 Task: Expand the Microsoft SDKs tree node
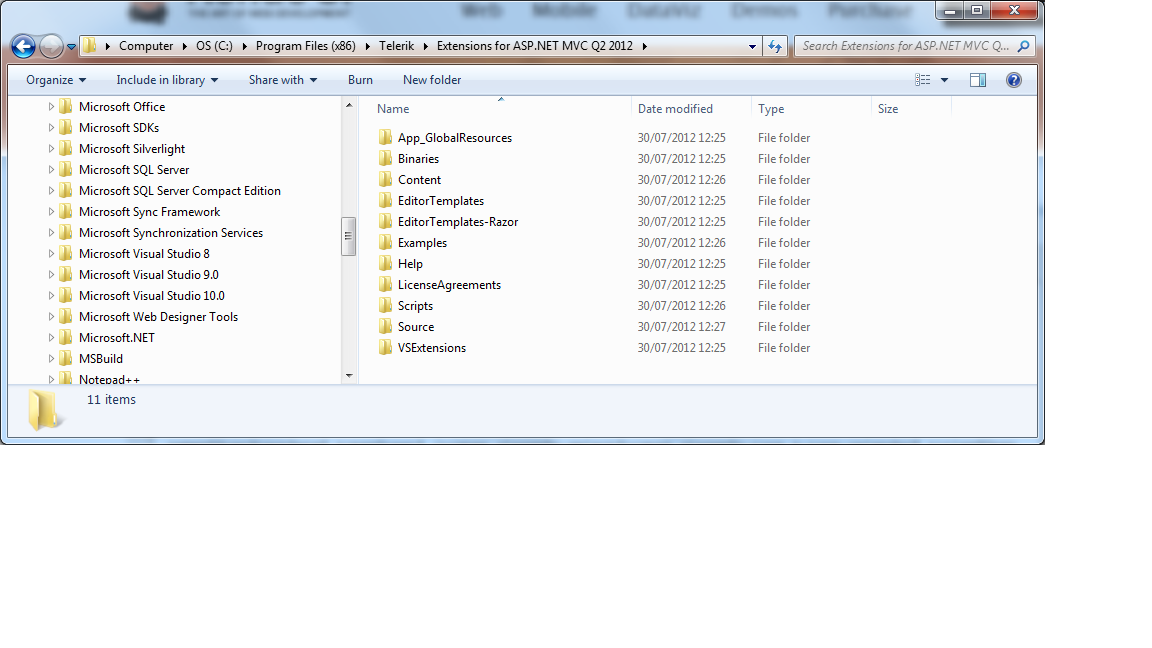51,128
